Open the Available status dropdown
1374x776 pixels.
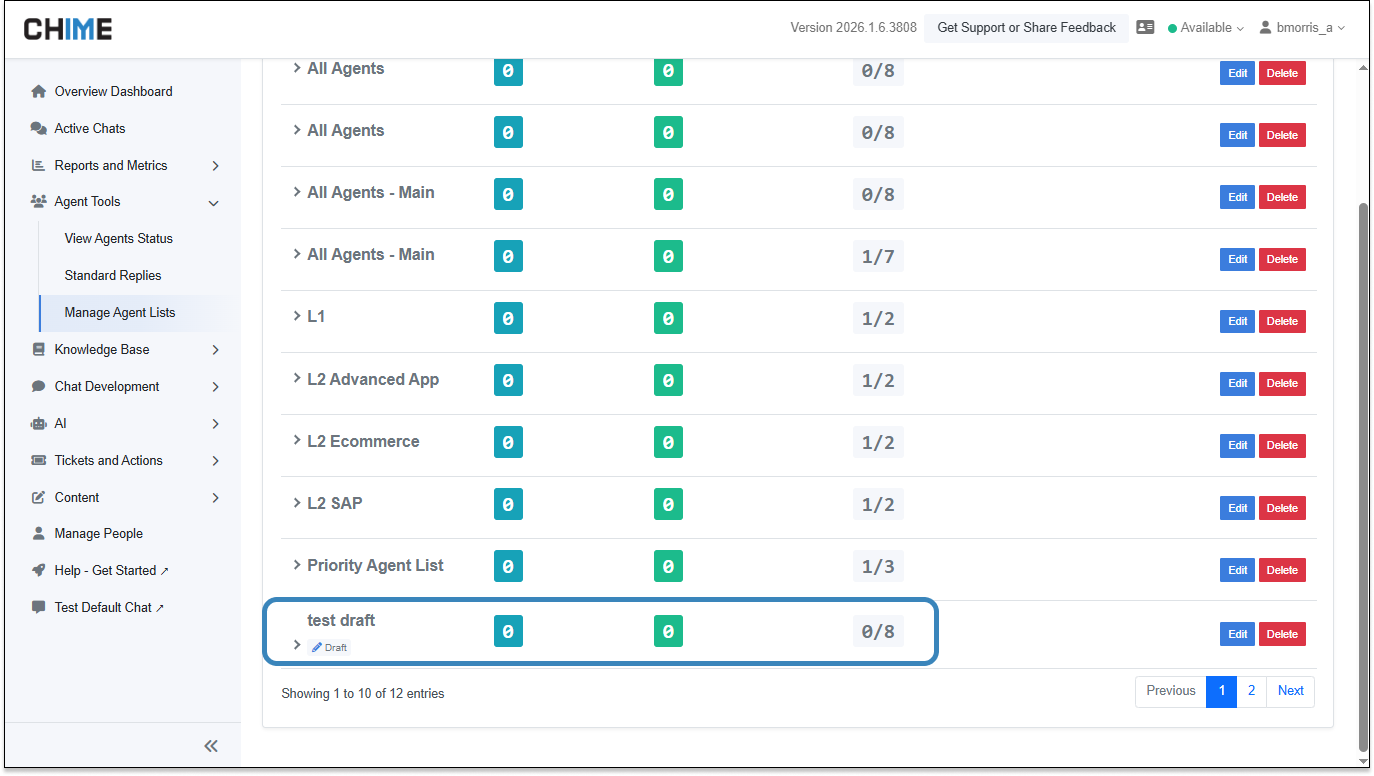1206,28
